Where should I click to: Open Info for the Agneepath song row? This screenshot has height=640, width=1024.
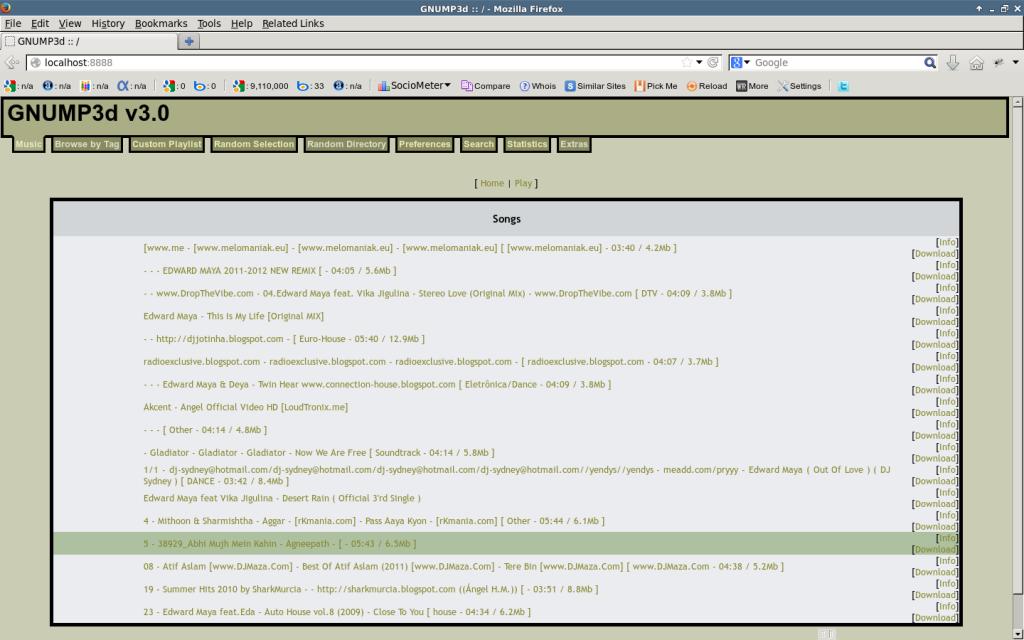pyautogui.click(x=948, y=538)
